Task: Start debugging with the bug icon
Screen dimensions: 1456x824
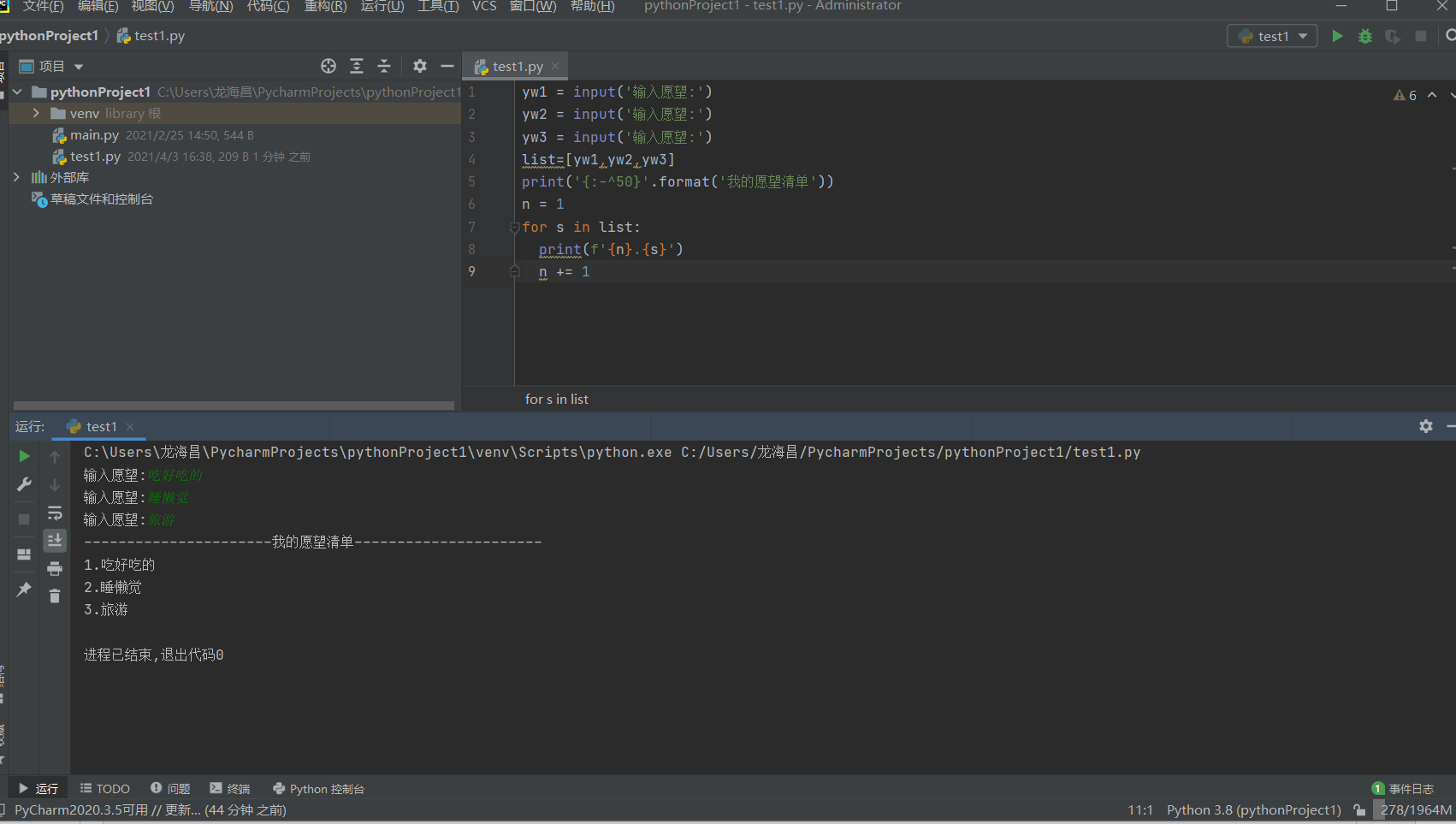Action: [1365, 36]
